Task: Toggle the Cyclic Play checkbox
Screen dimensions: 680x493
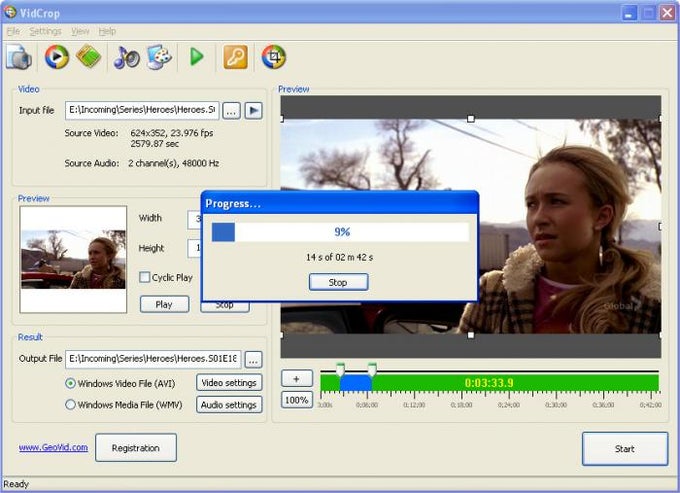Action: click(144, 277)
